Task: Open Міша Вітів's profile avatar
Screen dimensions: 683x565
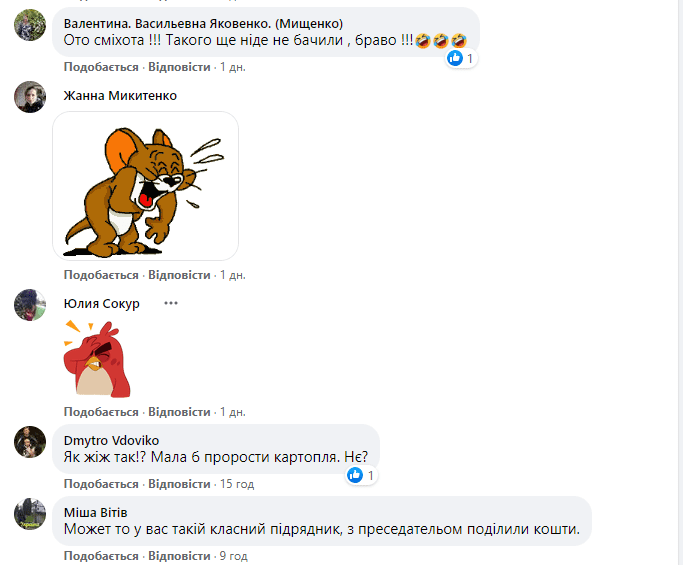Action: click(30, 514)
